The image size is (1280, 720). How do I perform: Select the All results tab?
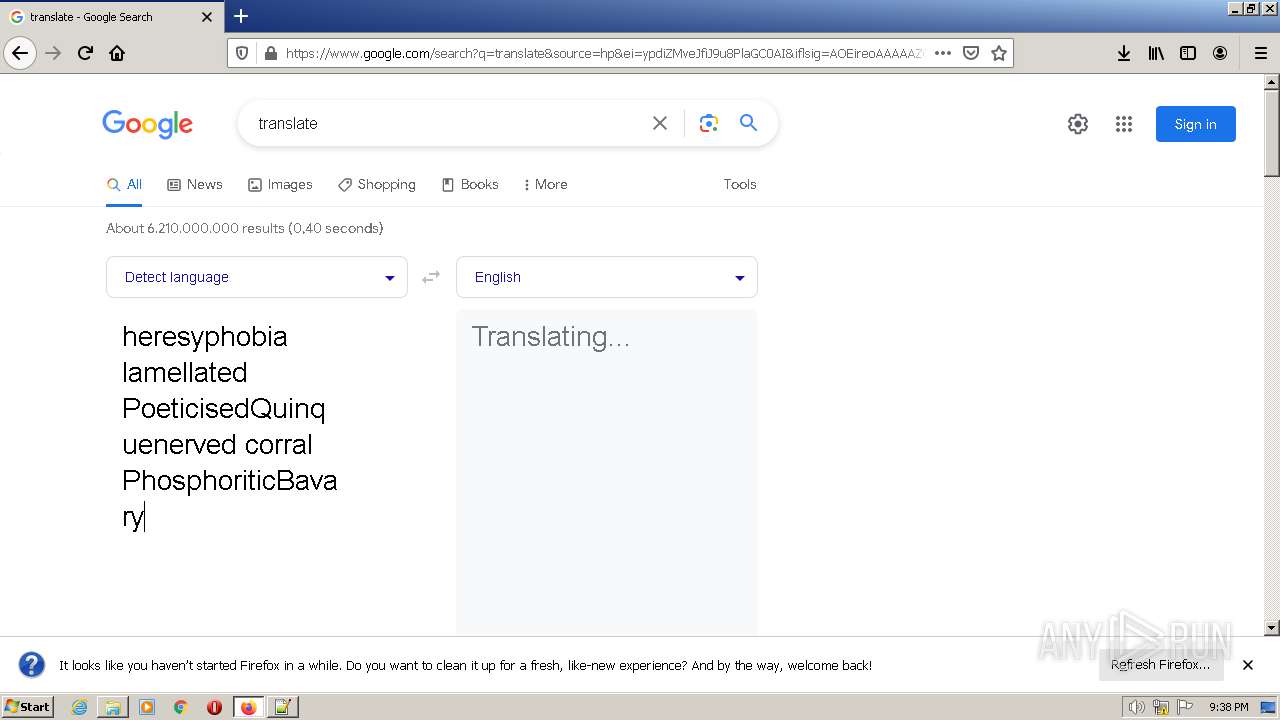[124, 184]
